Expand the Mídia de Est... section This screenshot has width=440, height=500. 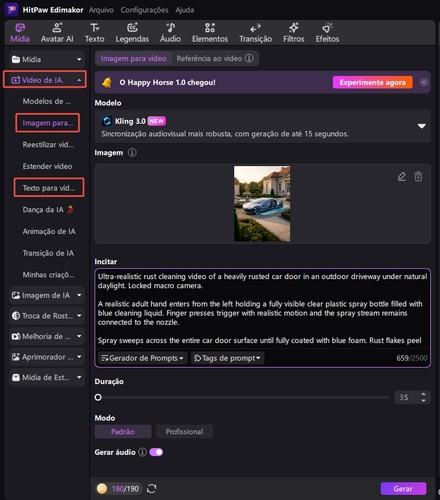tap(47, 378)
